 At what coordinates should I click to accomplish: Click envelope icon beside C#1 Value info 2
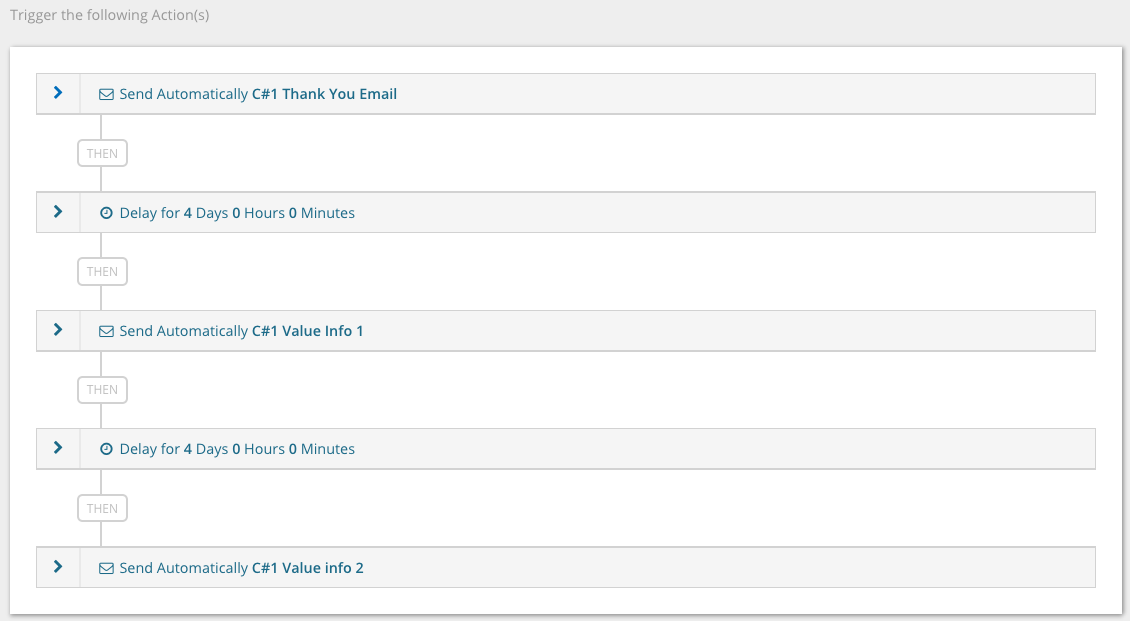point(106,568)
